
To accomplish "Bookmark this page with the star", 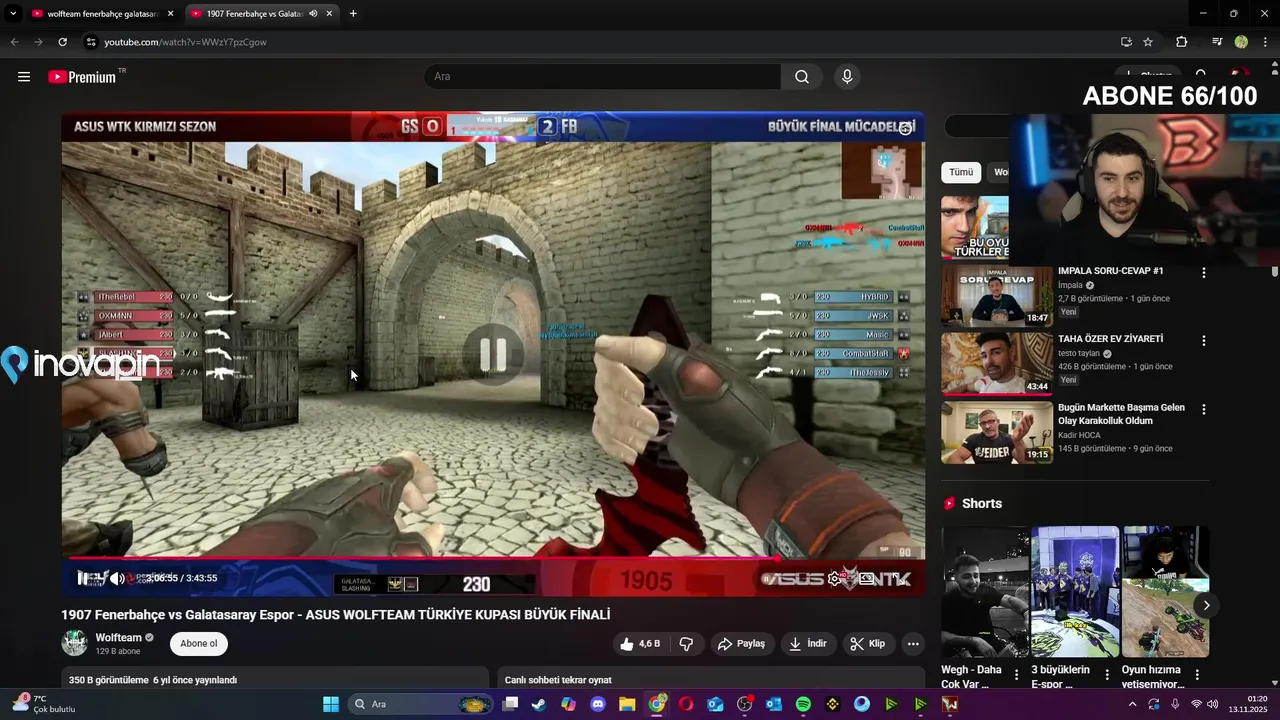I will tap(1148, 42).
